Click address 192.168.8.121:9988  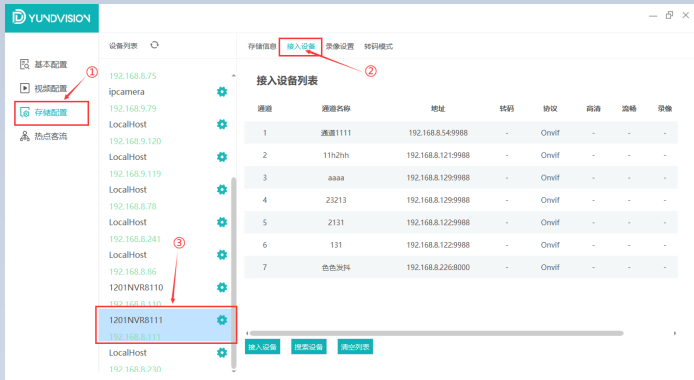pos(438,155)
